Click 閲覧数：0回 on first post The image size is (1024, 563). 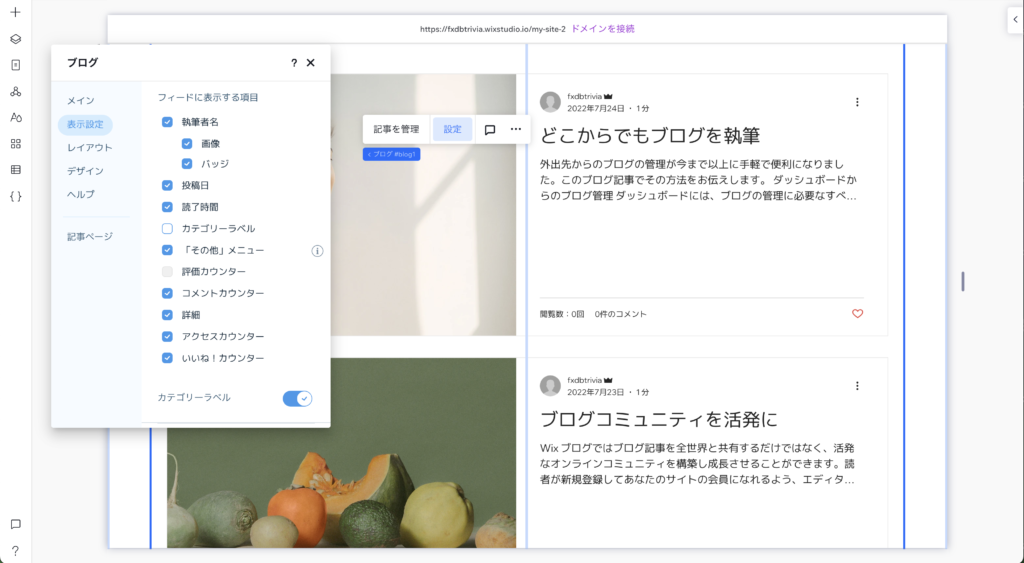tap(562, 314)
